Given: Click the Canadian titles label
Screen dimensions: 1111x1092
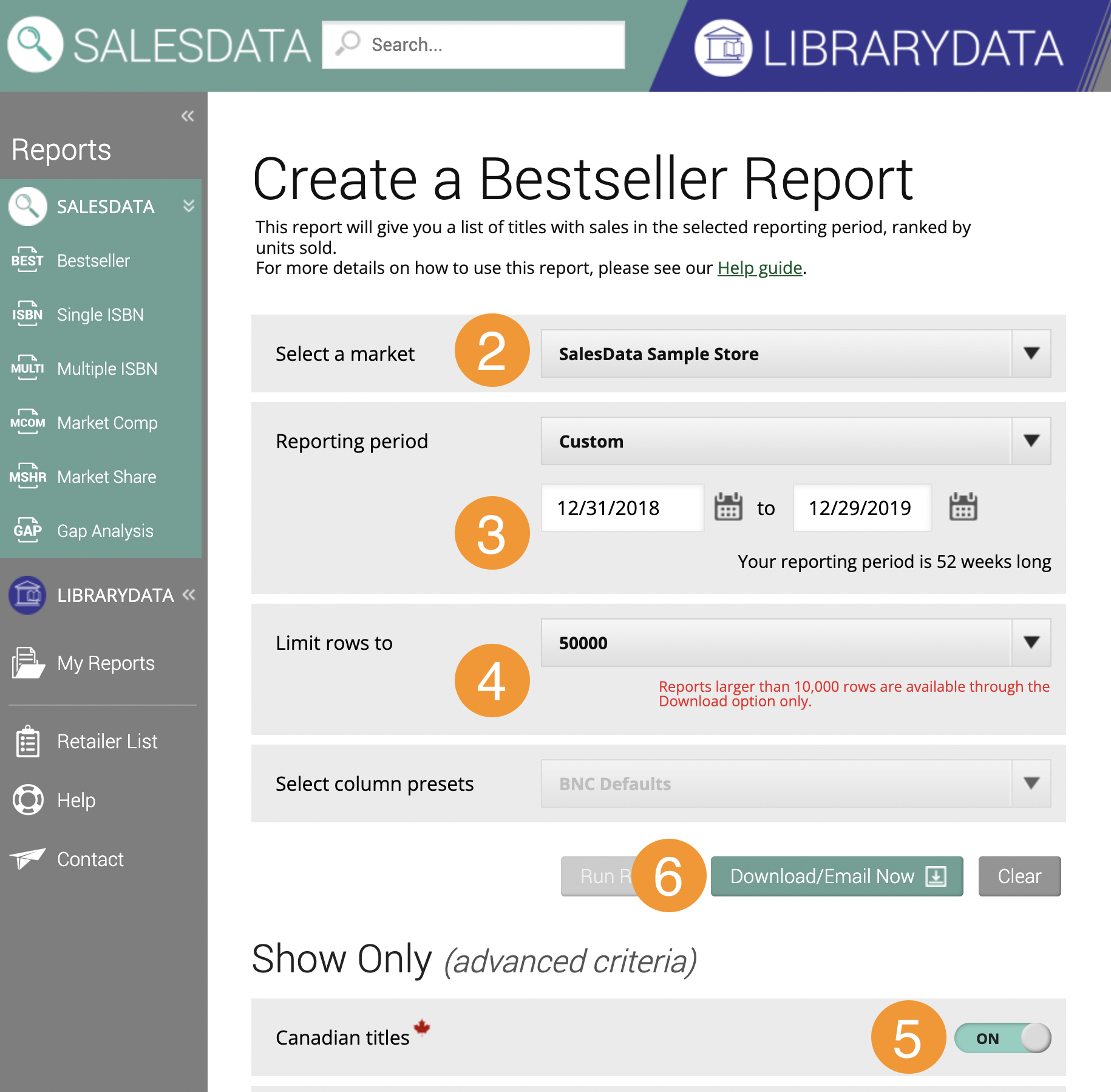Looking at the screenshot, I should point(342,1037).
